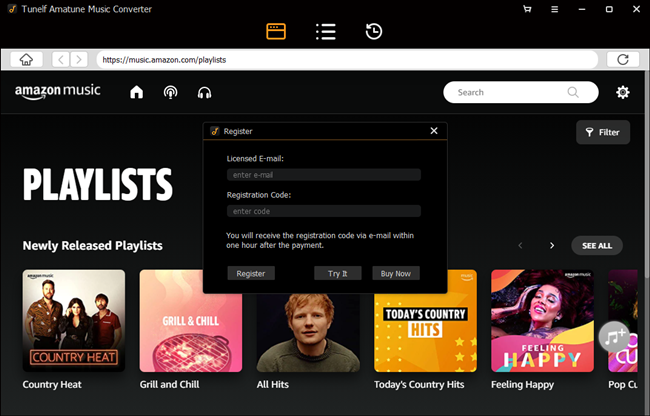Open the playlists Filter button
This screenshot has height=416, width=650.
pos(603,132)
